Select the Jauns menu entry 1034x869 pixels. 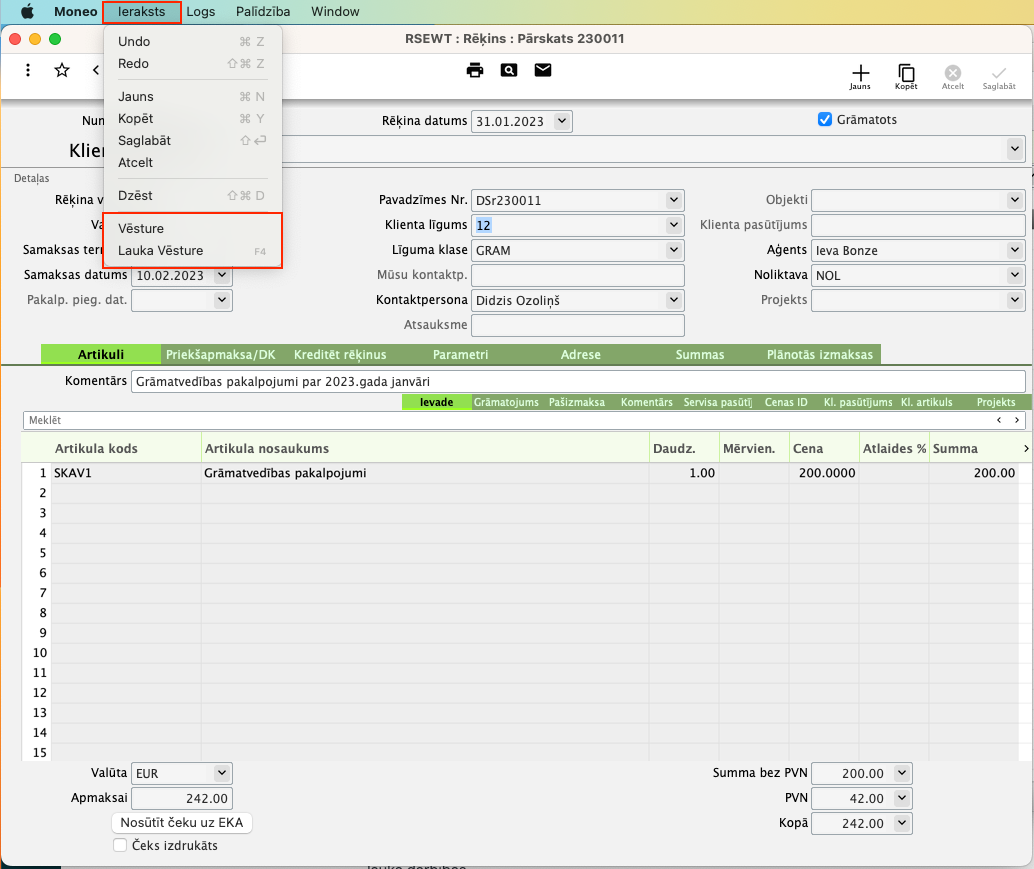click(x=193, y=96)
